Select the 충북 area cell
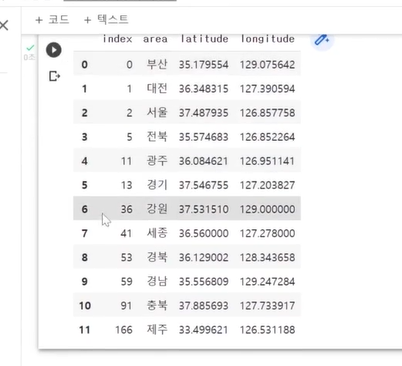This screenshot has height=366, width=402. [157, 305]
